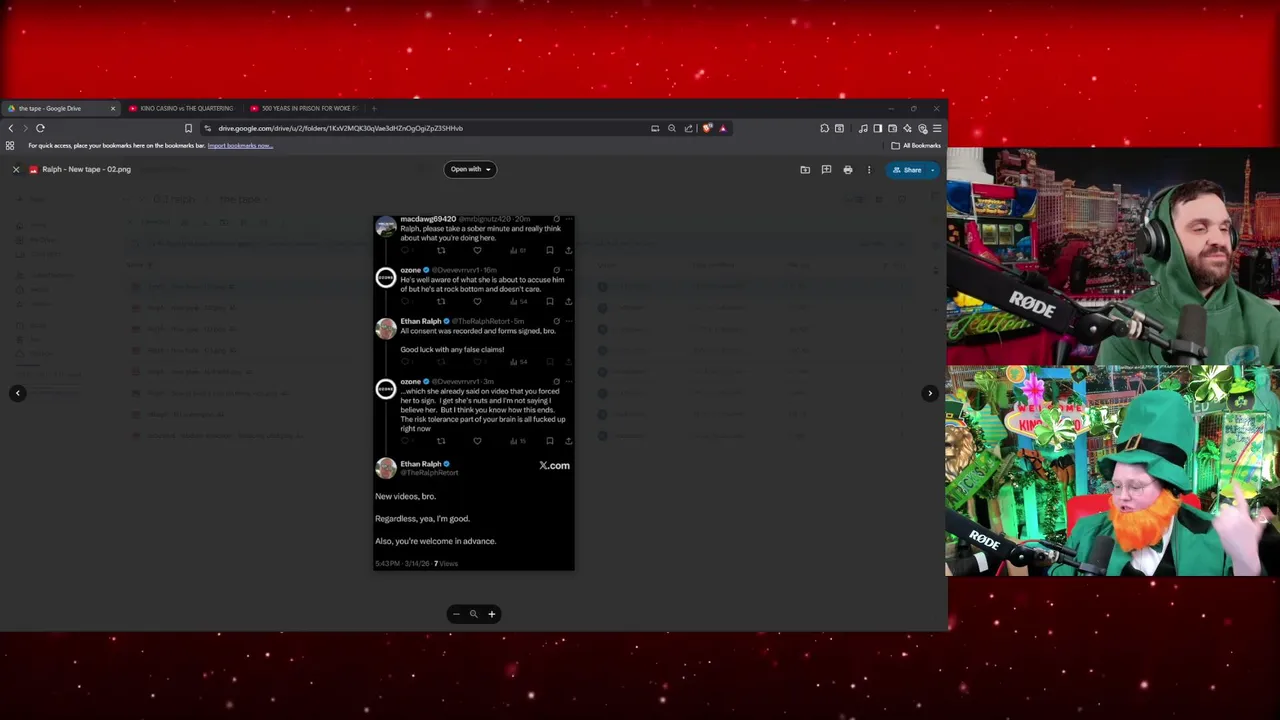The width and height of the screenshot is (1280, 720).
Task: Open the Brave Rewards triangle icon
Action: coord(722,128)
